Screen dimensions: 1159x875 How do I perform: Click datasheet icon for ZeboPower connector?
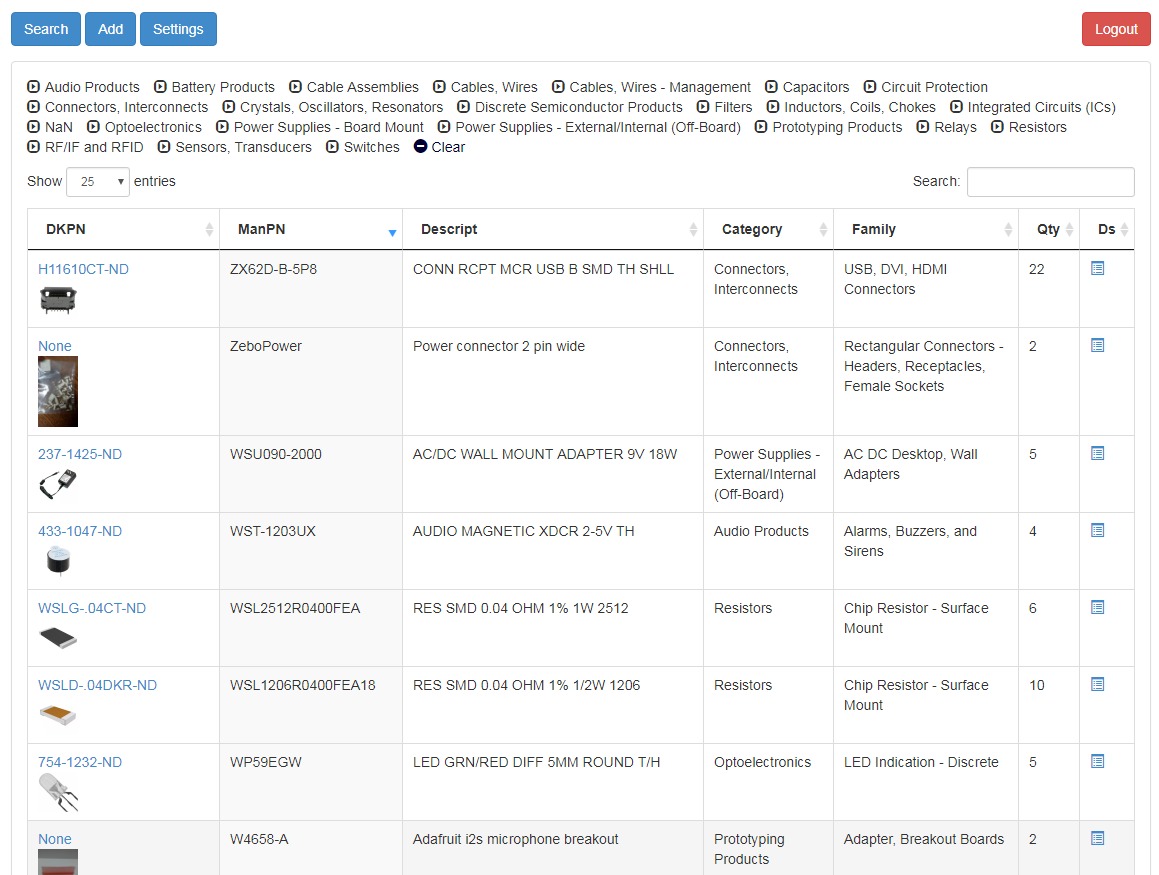tap(1097, 346)
